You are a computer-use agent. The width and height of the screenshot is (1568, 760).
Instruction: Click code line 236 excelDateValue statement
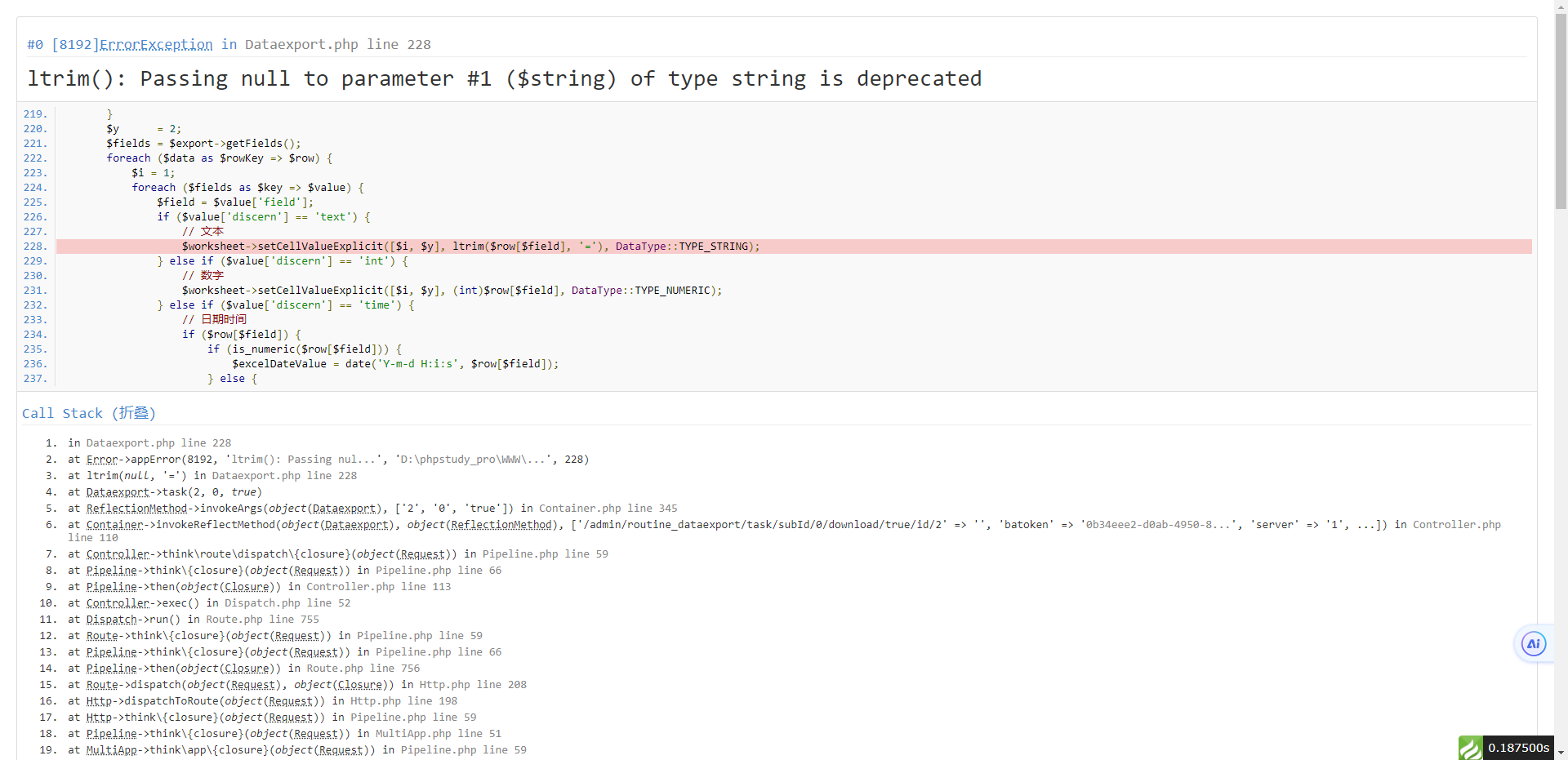[395, 364]
